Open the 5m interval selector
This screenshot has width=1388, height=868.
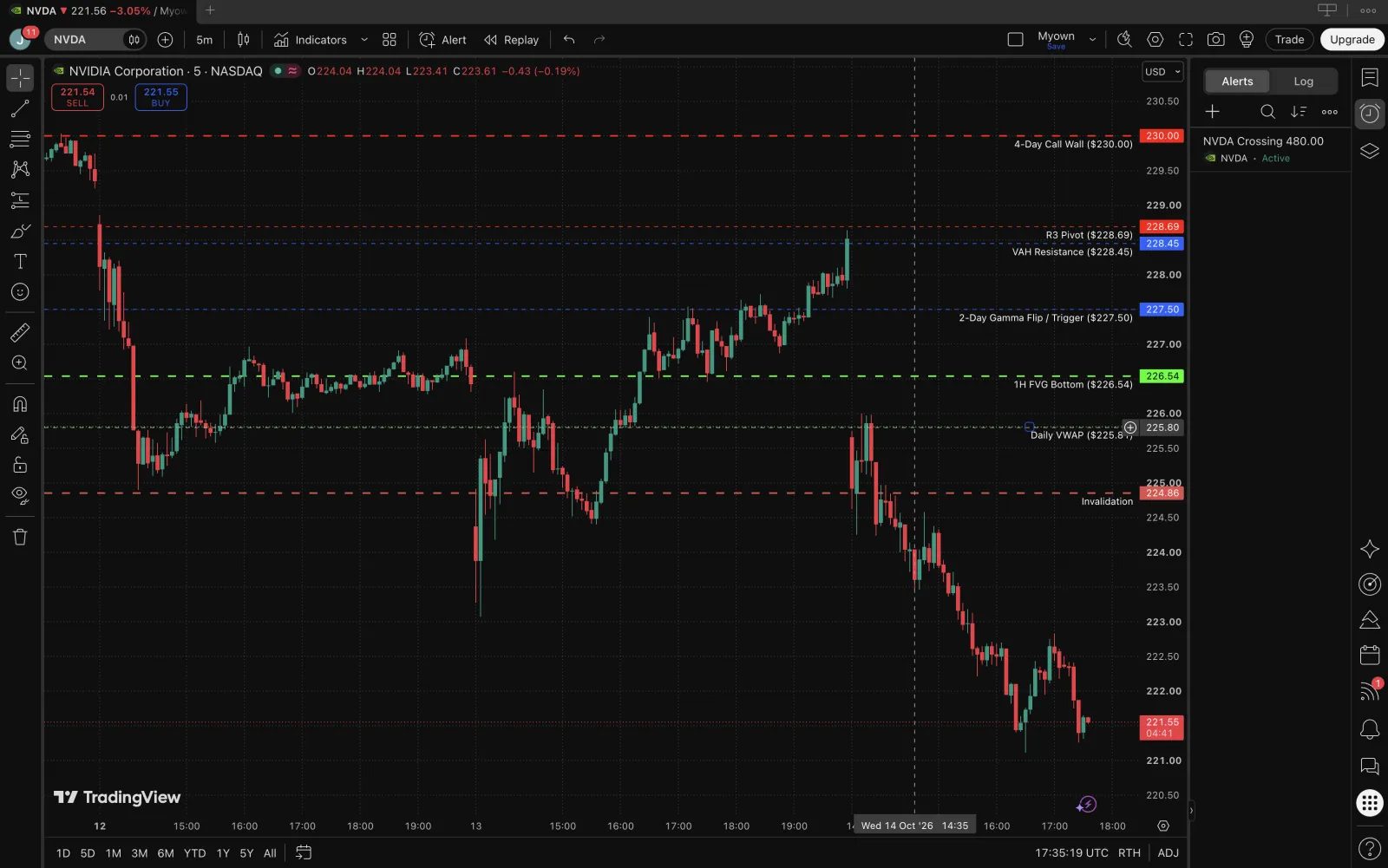(x=205, y=40)
